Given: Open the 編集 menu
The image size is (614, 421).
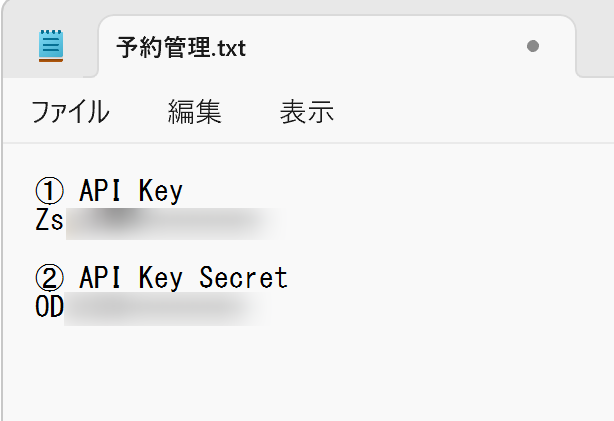Looking at the screenshot, I should point(194,112).
